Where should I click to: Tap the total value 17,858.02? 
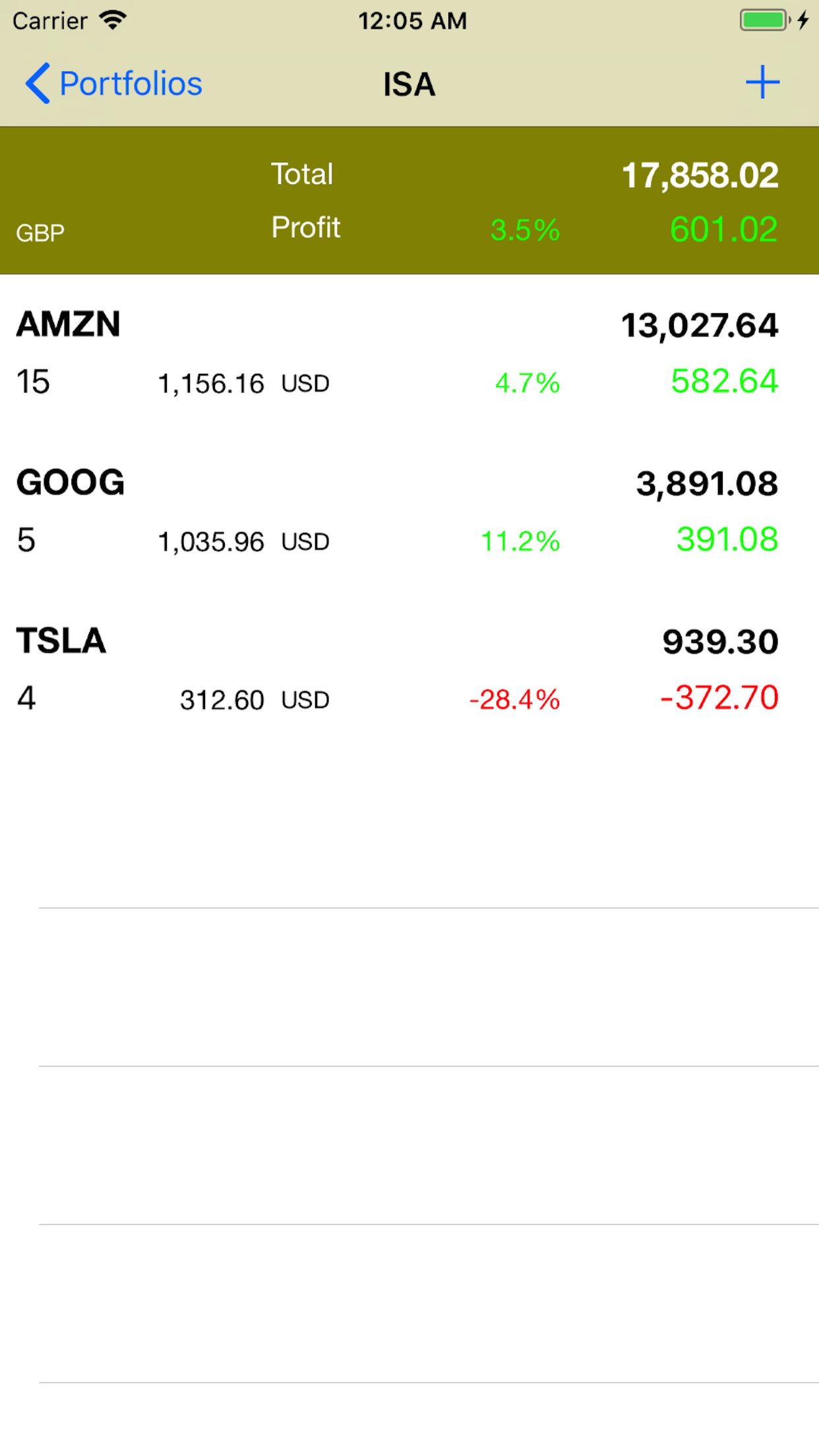700,175
